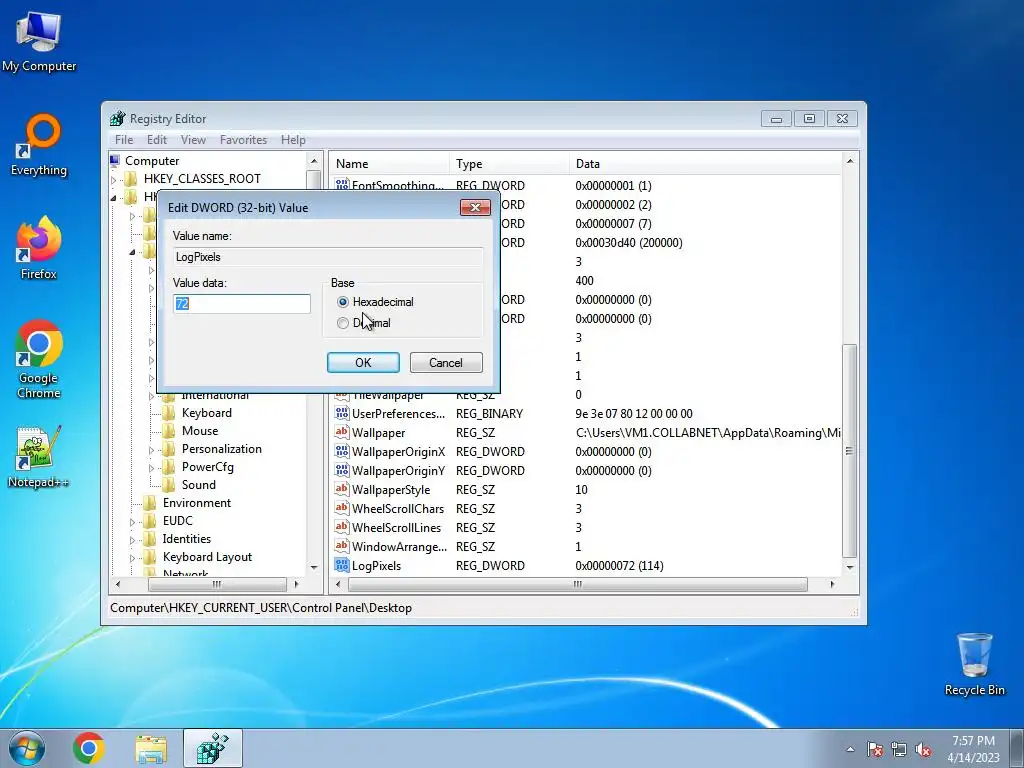Open Windows Explorer from the taskbar
The width and height of the screenshot is (1024, 768).
151,748
